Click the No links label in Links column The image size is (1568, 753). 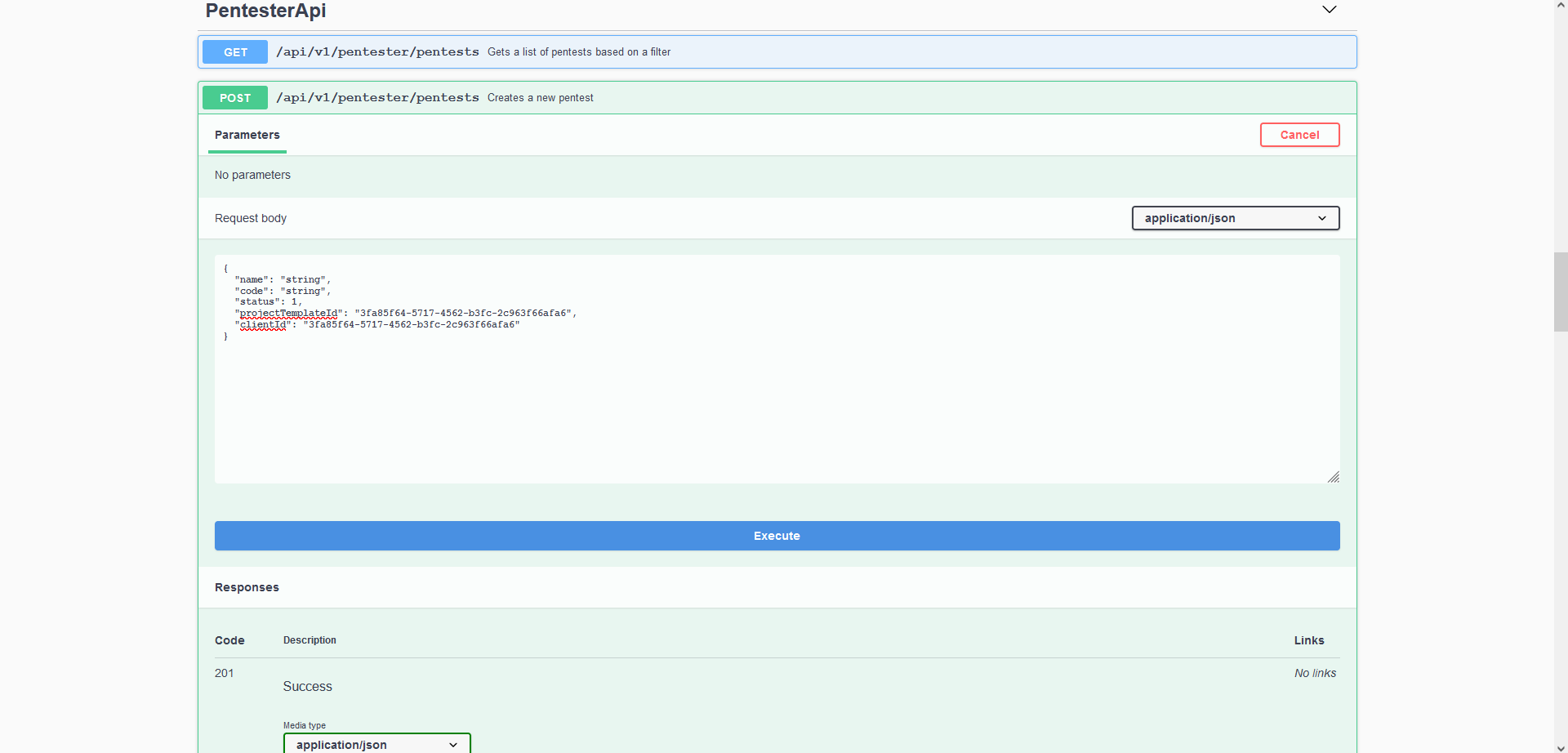[1315, 673]
